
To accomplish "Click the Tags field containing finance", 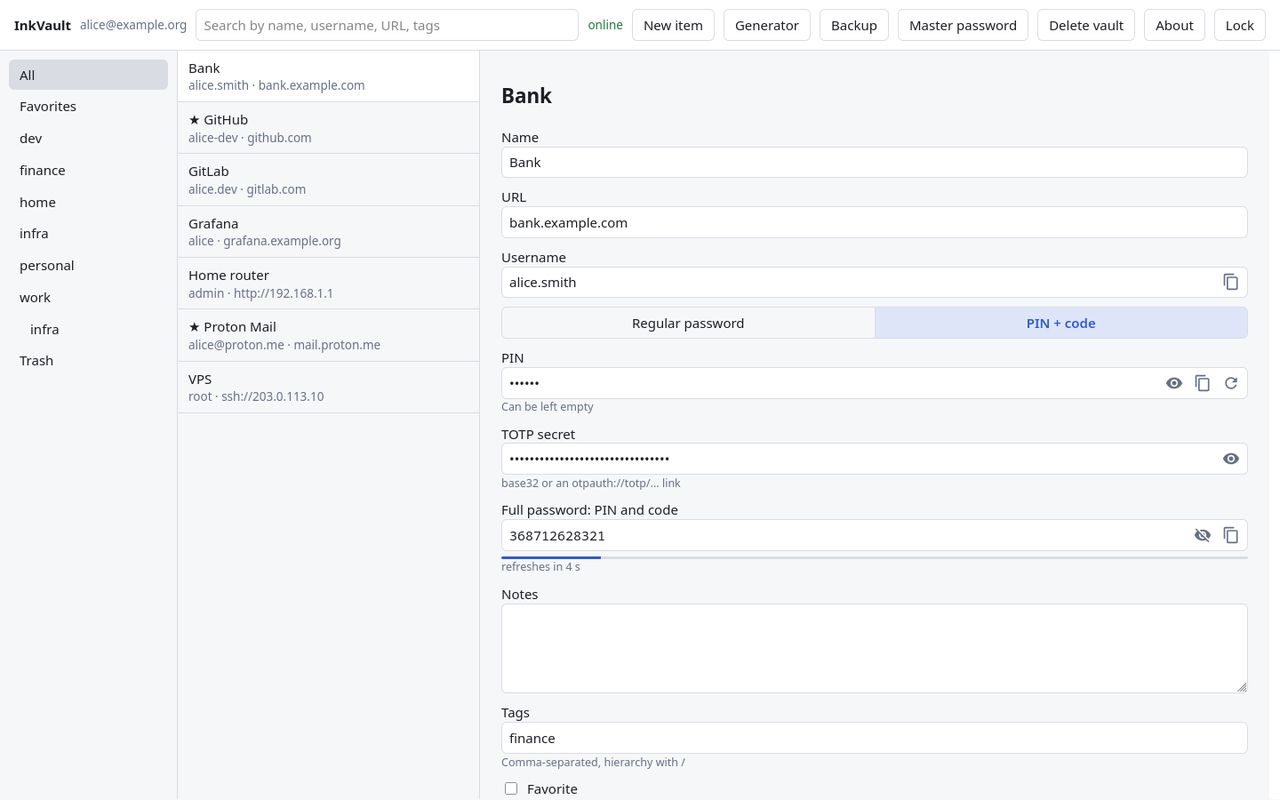I will click(874, 738).
